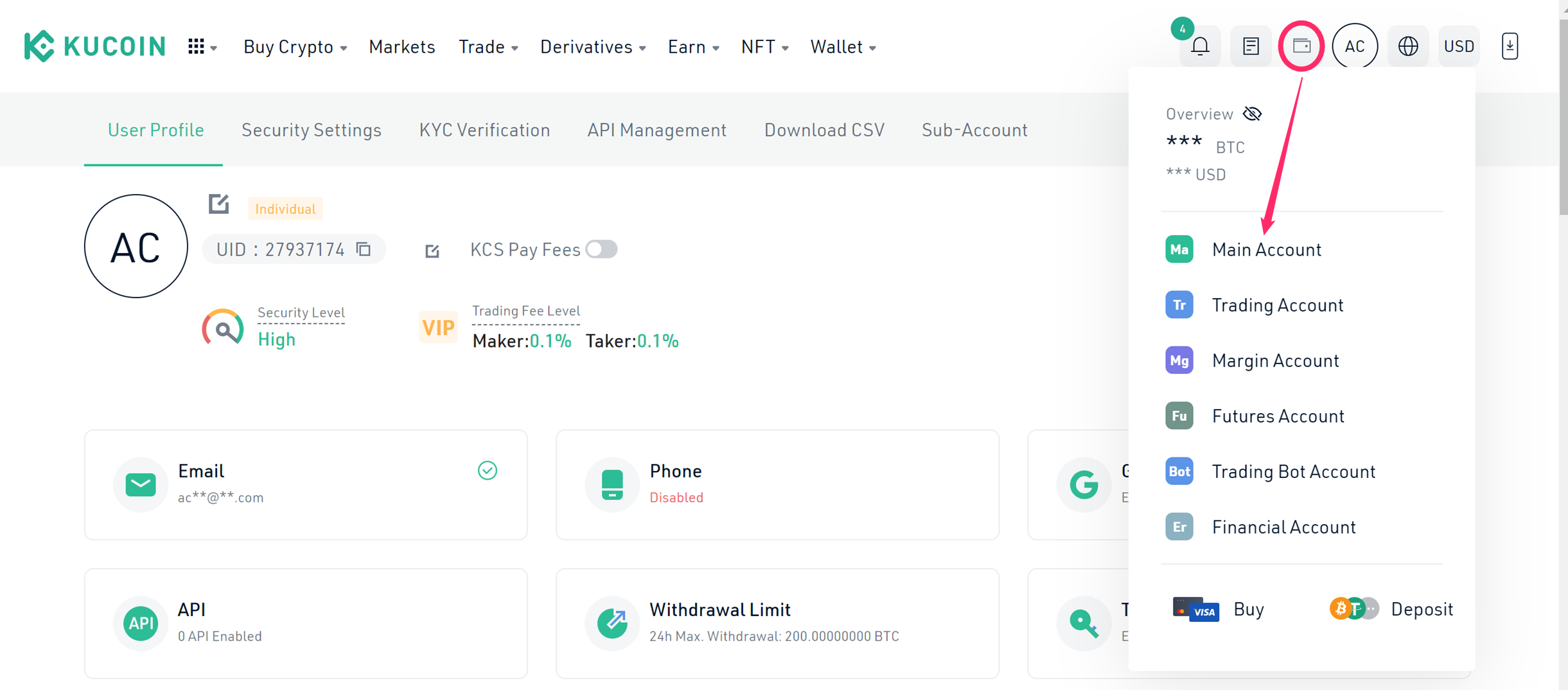Click the Security Level gauge icon
1568x690 pixels.
pyautogui.click(x=223, y=328)
